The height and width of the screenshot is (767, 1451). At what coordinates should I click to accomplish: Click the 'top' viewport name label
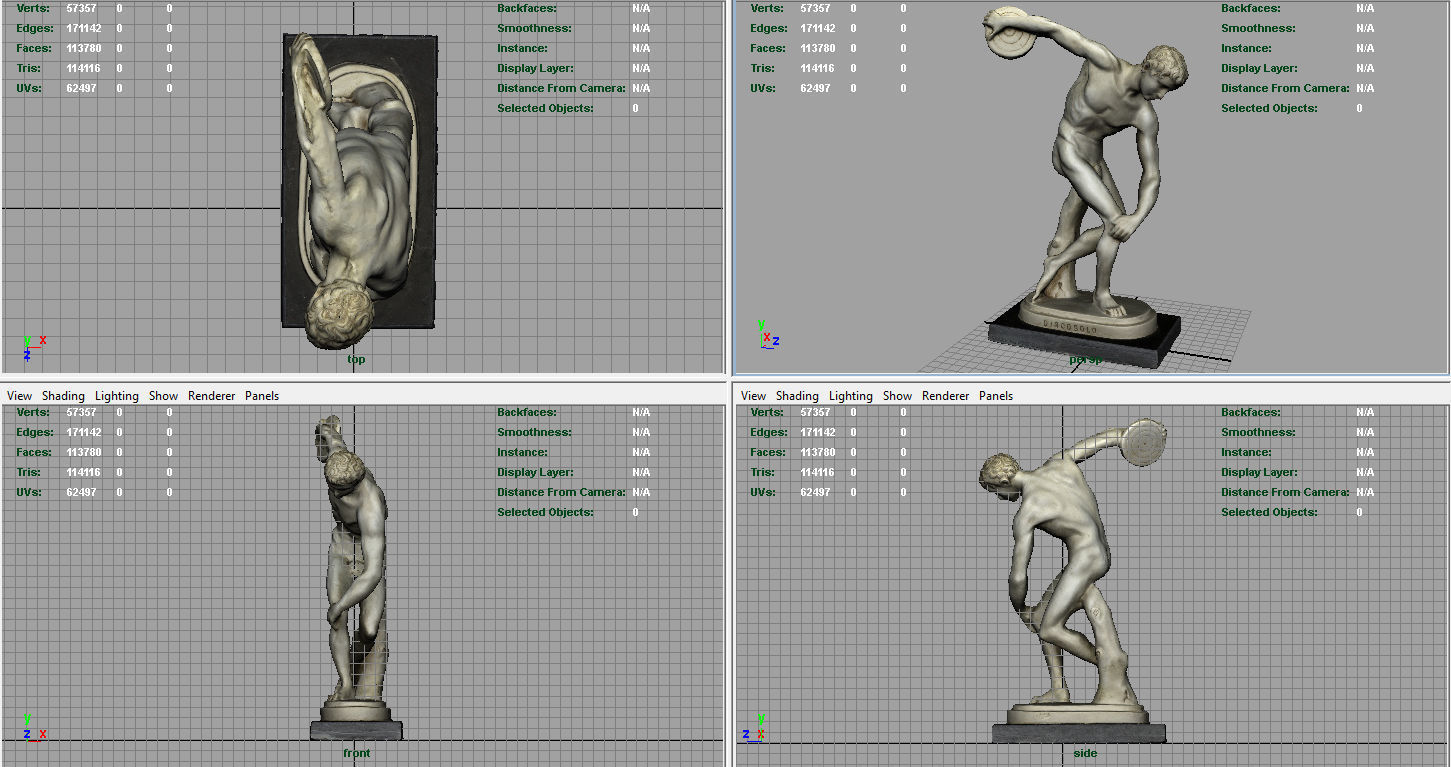click(x=356, y=359)
